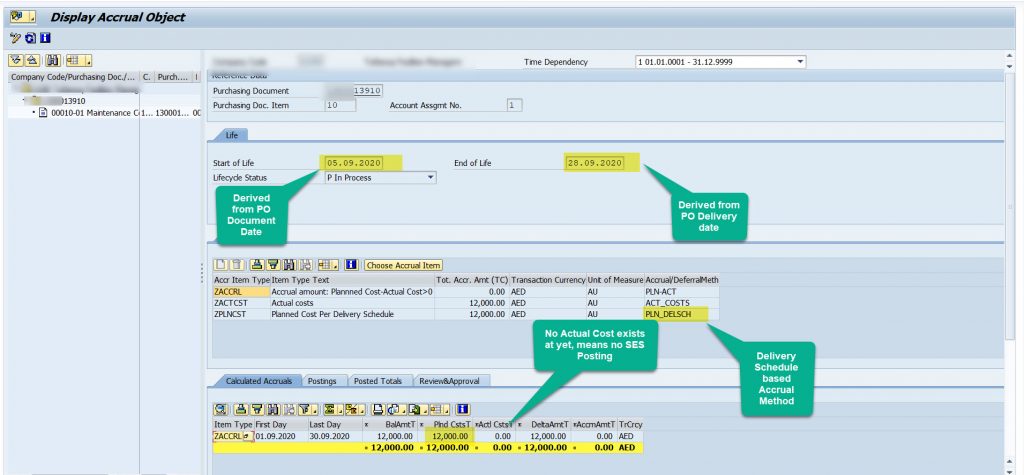Click the sort ascending icon in Calculated Accruals toolbar

point(241,410)
